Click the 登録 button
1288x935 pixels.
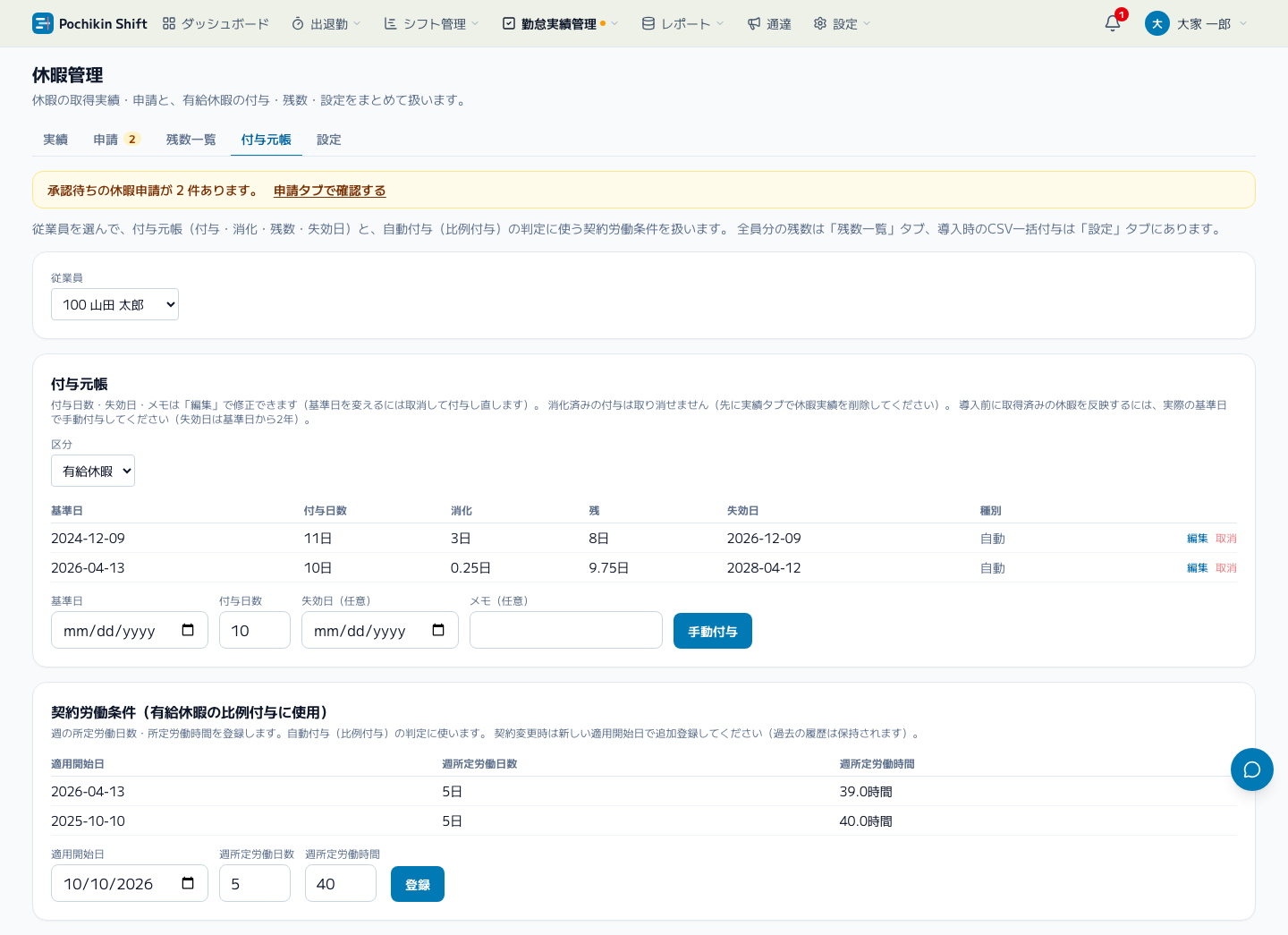click(418, 884)
